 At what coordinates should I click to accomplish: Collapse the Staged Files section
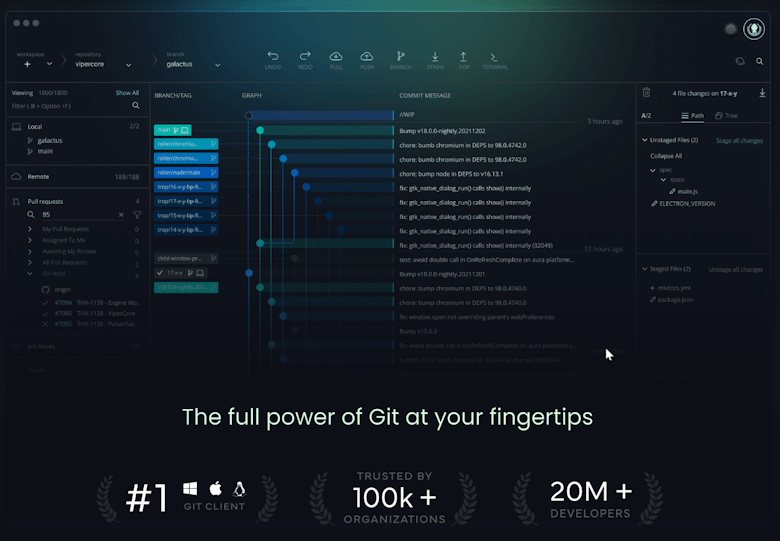coord(645,269)
